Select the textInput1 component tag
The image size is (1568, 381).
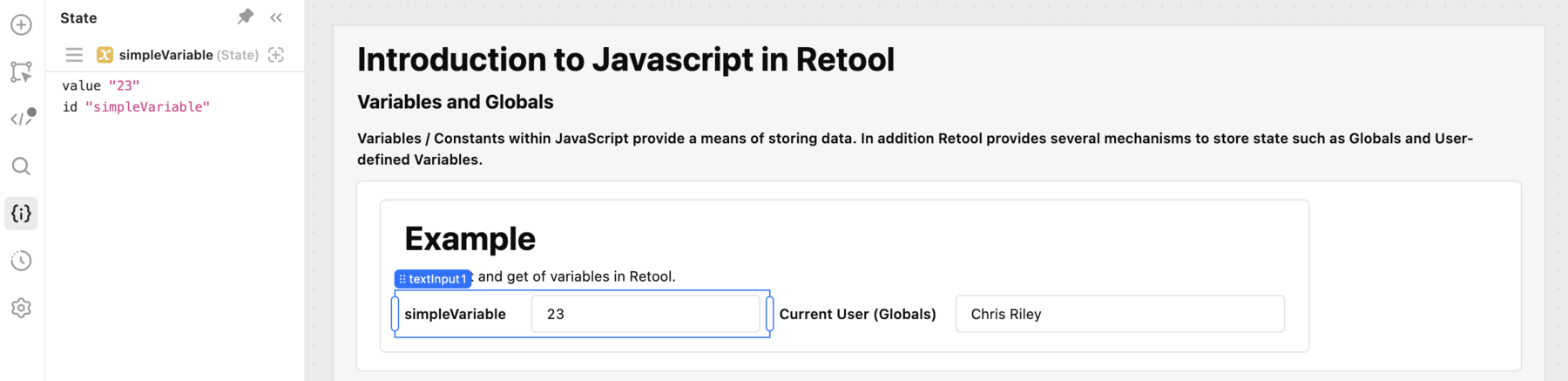pos(433,279)
